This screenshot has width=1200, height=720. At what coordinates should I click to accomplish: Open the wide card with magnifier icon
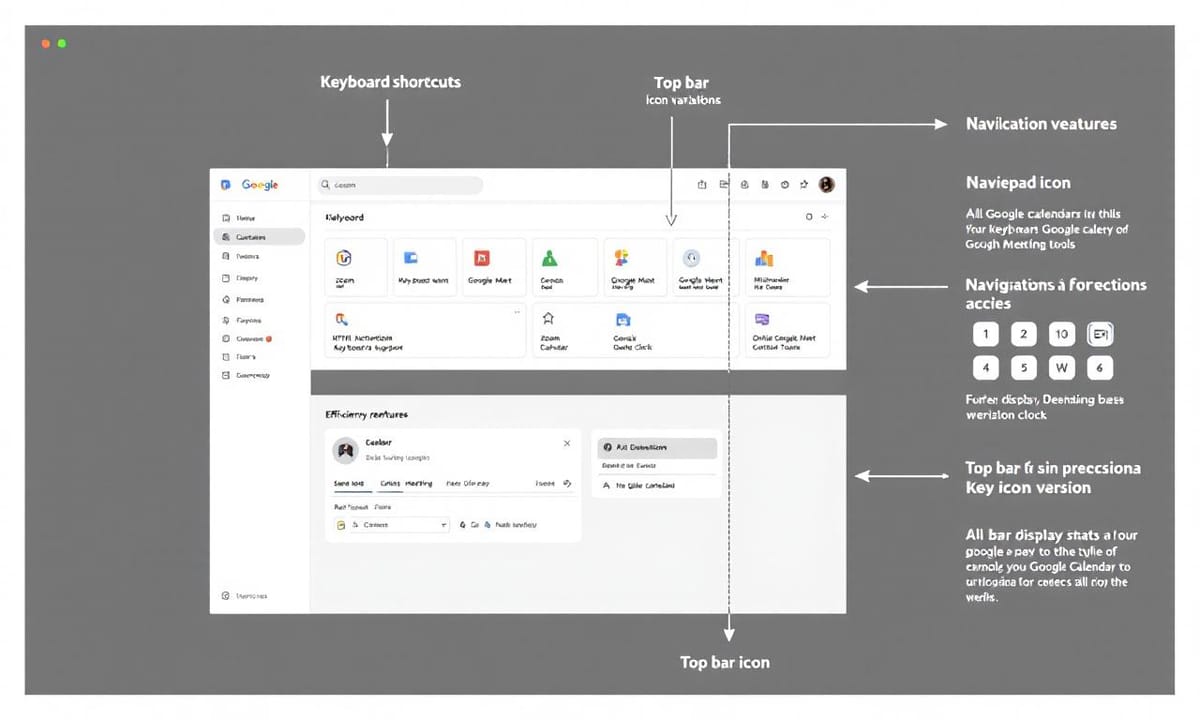pyautogui.click(x=425, y=330)
